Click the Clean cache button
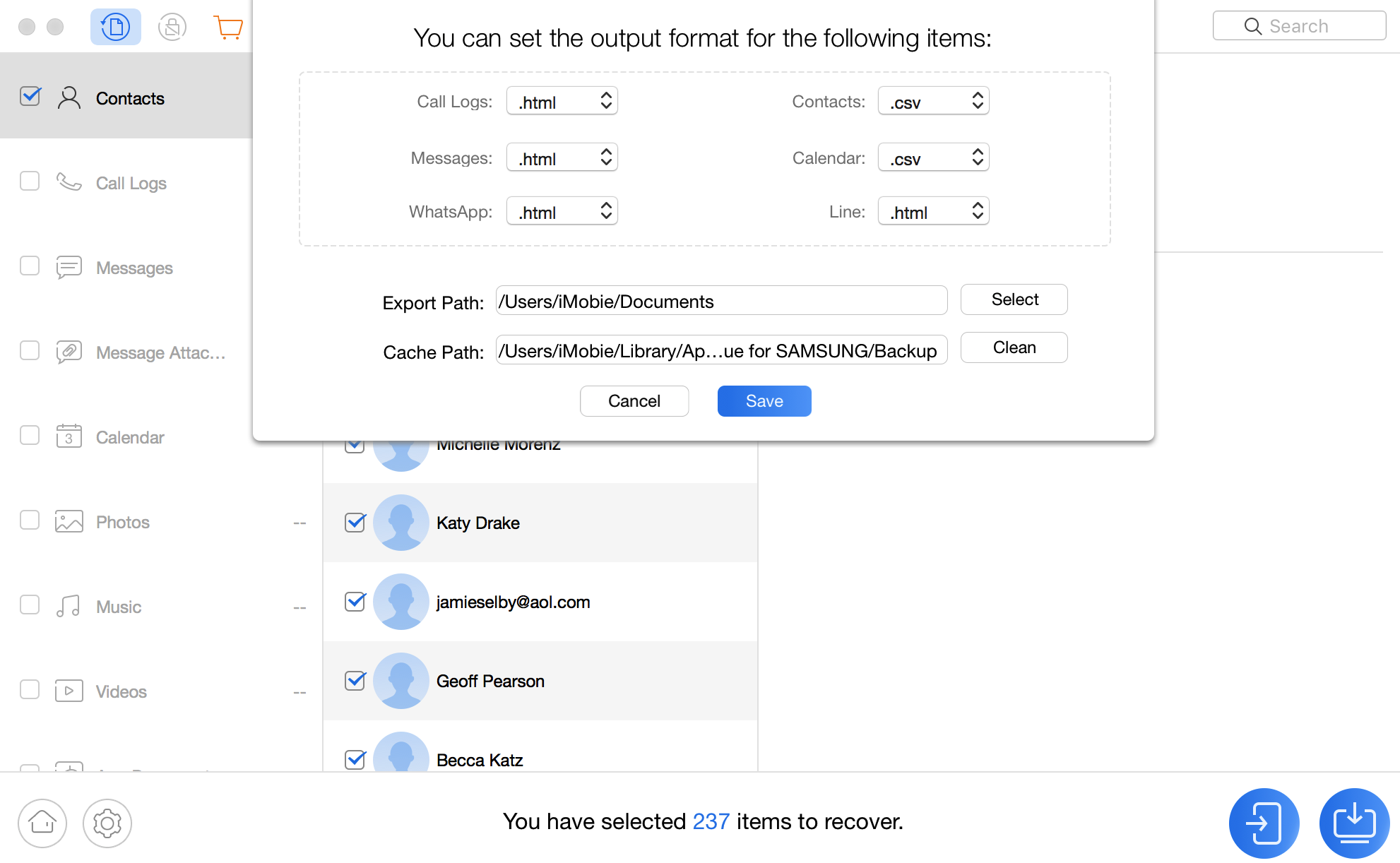 tap(1014, 347)
